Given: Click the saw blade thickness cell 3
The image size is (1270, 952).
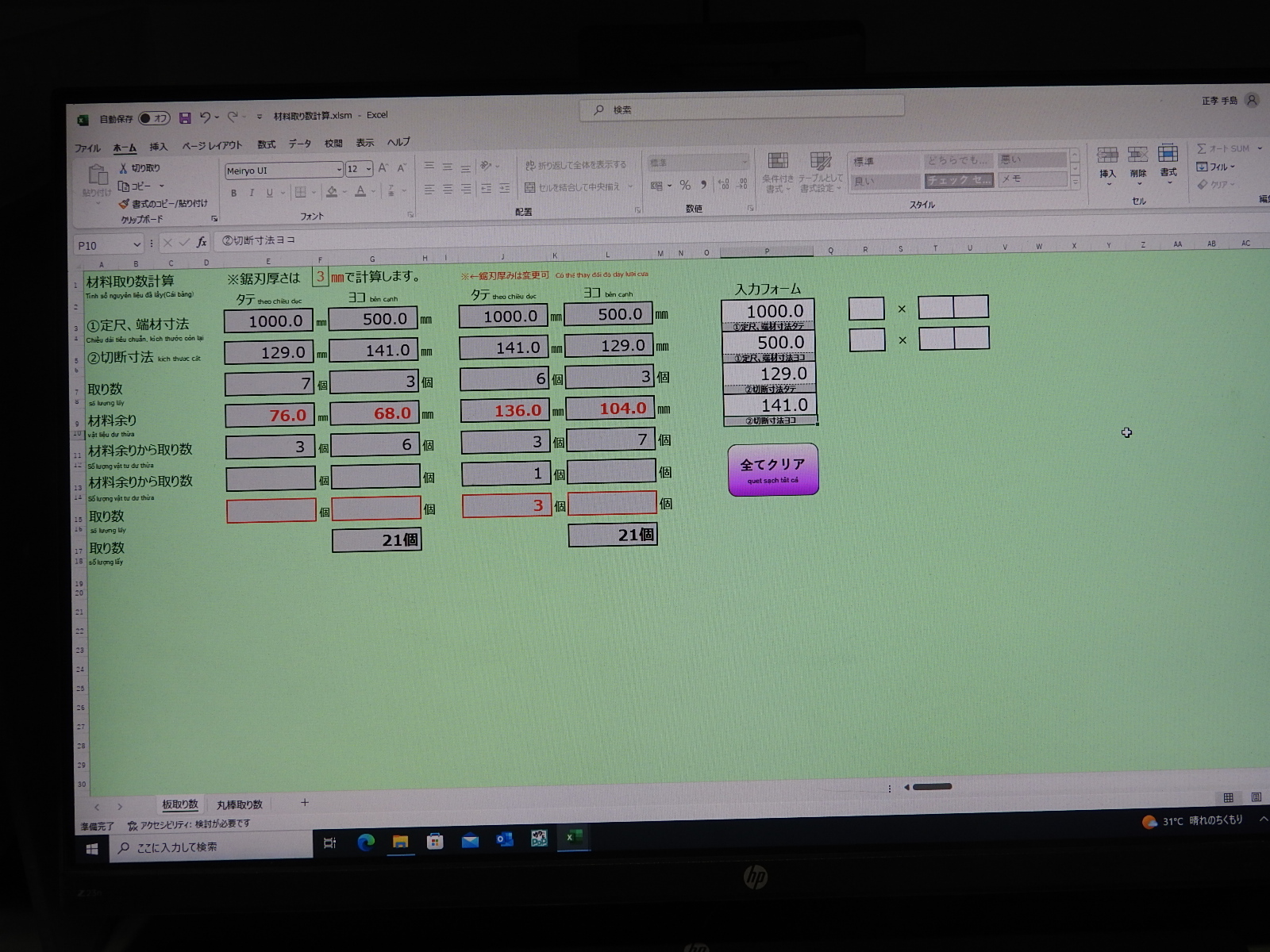Looking at the screenshot, I should [x=320, y=277].
